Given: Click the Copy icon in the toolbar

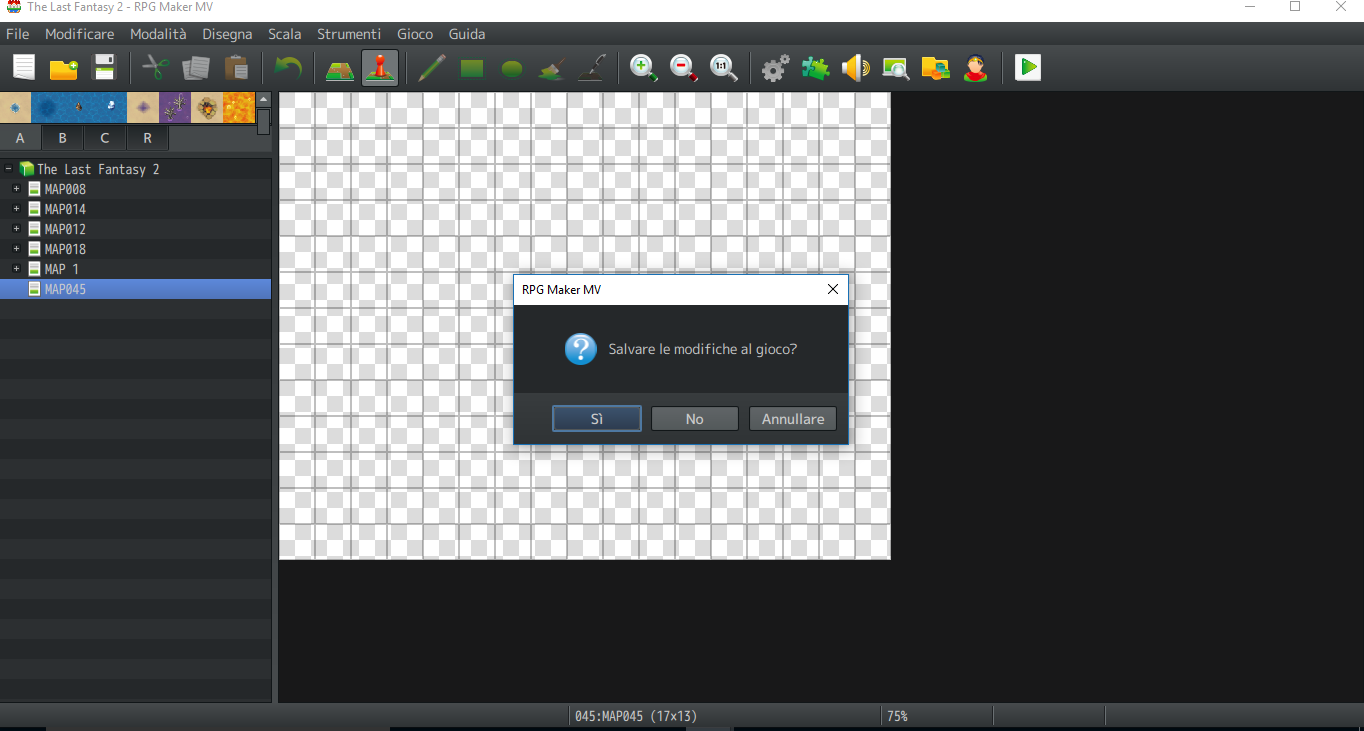Looking at the screenshot, I should click(196, 68).
